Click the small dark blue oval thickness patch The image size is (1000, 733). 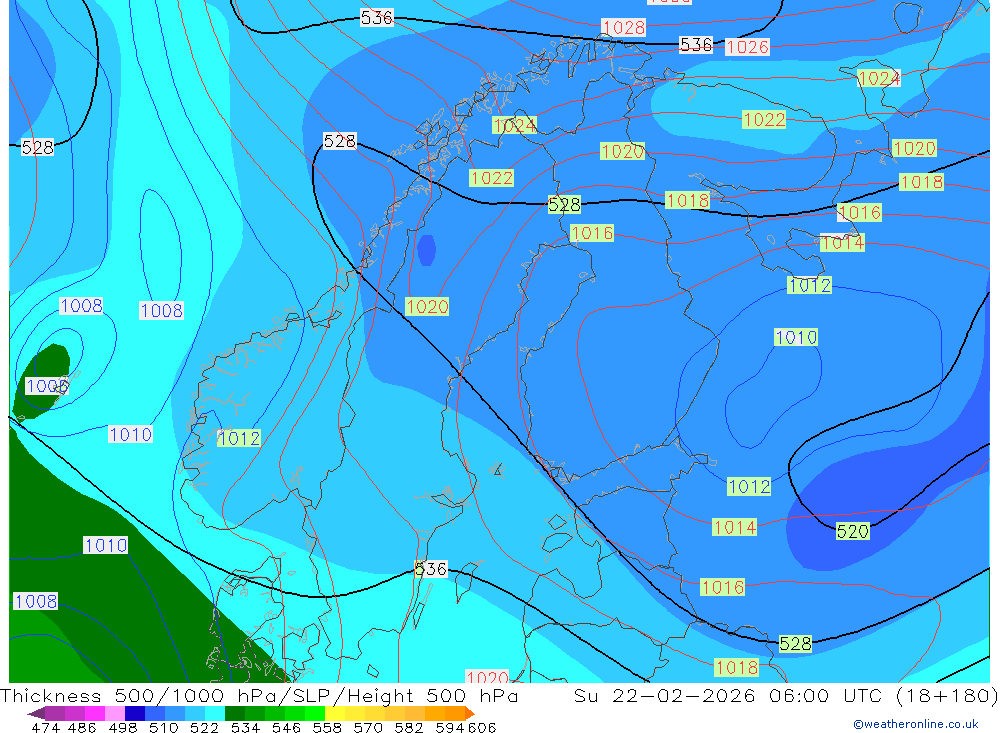pos(426,249)
